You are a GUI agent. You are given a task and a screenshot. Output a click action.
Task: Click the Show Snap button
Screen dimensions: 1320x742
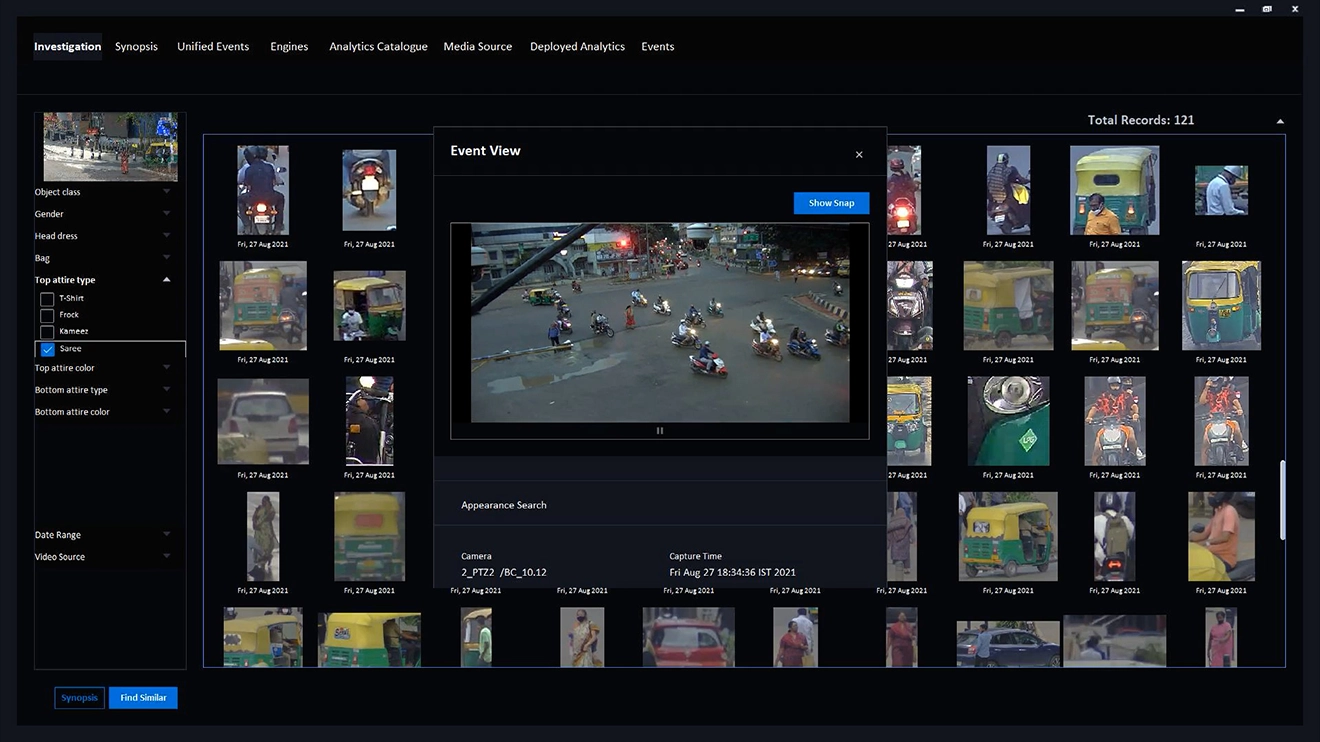point(831,203)
